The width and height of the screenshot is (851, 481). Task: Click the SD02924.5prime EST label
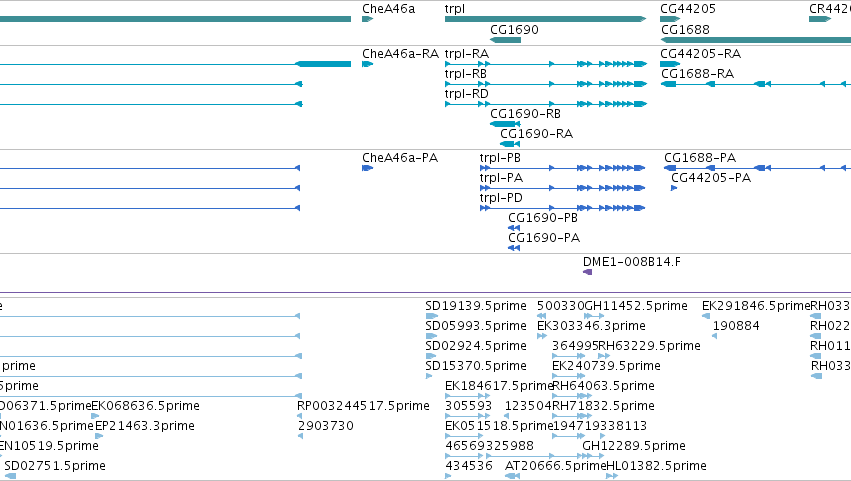tap(476, 346)
